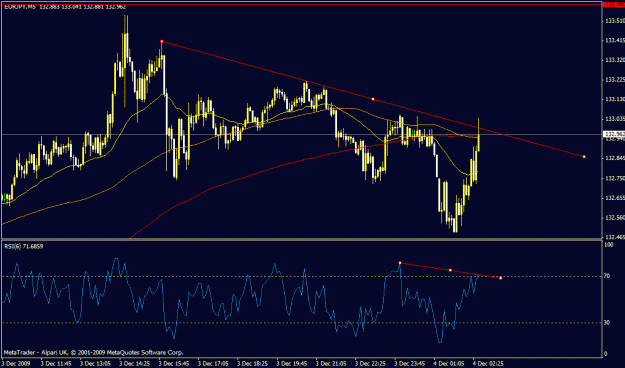Click the 133.130 price axis label
Image resolution: width=625 pixels, height=368 pixels.
coord(614,99)
